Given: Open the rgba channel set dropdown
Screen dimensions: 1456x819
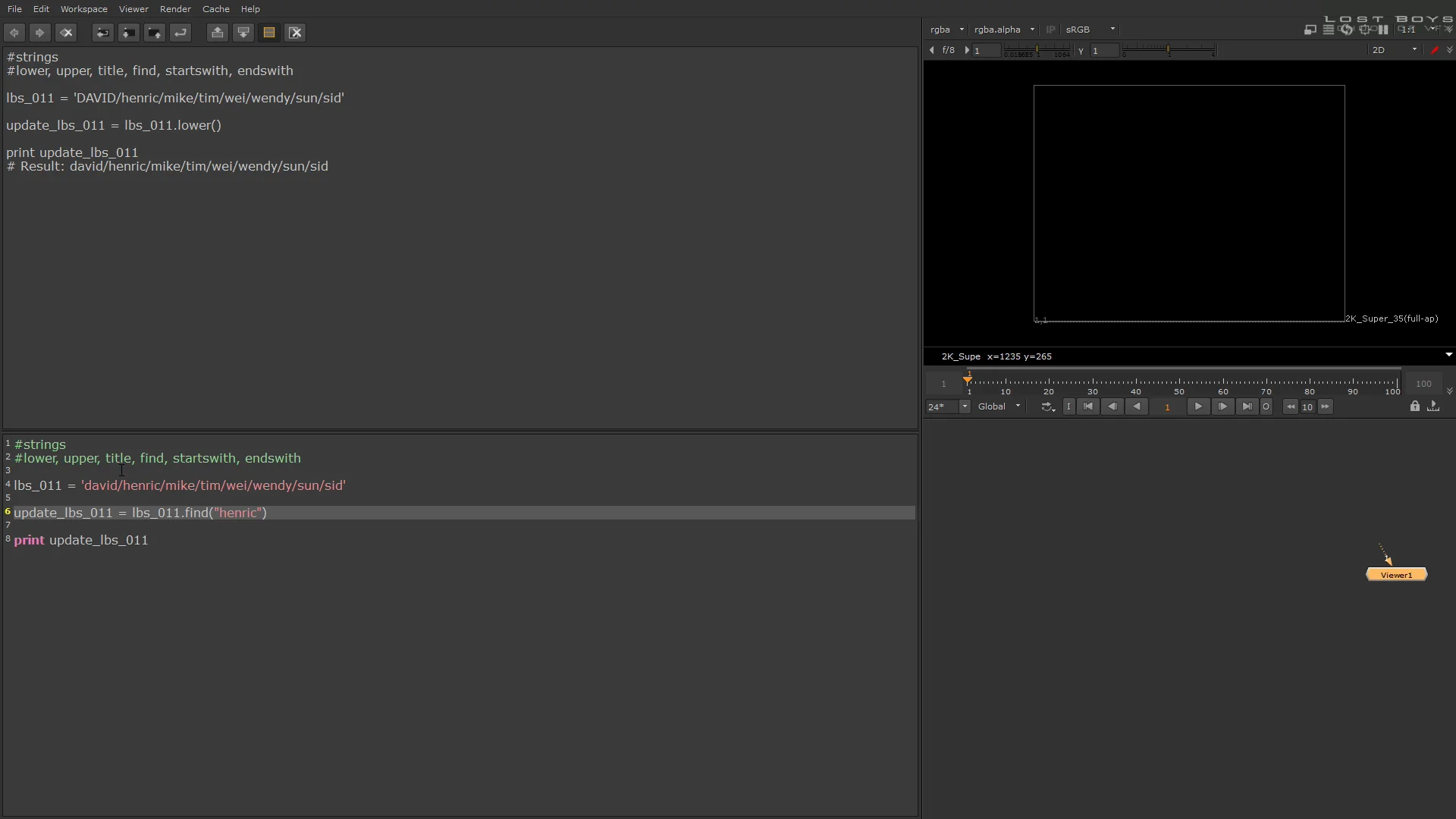Looking at the screenshot, I should coord(946,30).
